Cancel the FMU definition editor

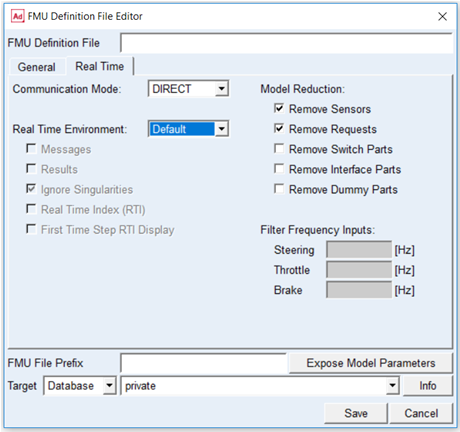421,413
